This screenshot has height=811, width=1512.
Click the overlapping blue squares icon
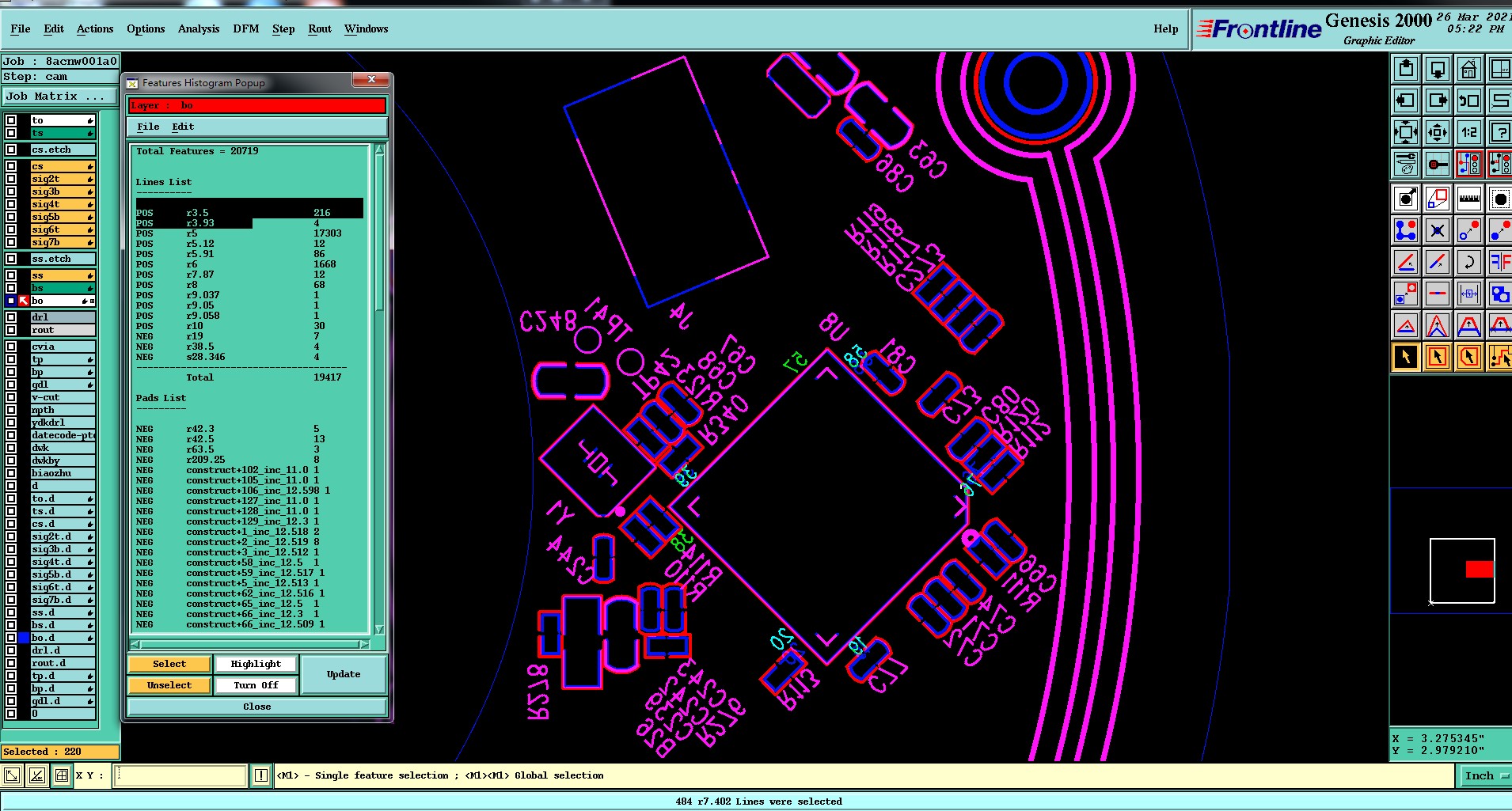1500,294
